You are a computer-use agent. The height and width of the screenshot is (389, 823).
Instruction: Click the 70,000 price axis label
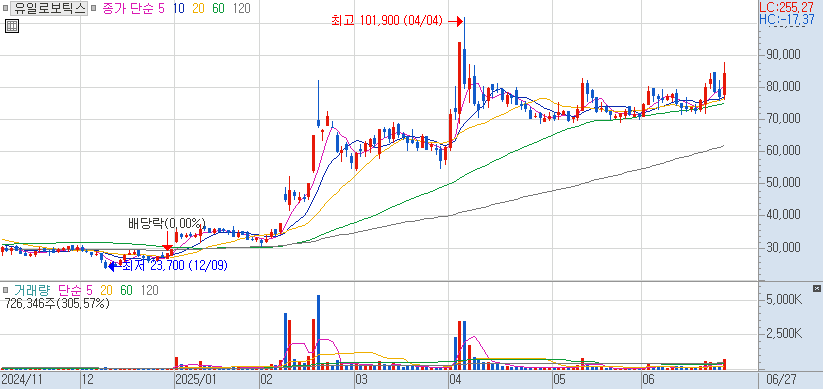pyautogui.click(x=783, y=119)
